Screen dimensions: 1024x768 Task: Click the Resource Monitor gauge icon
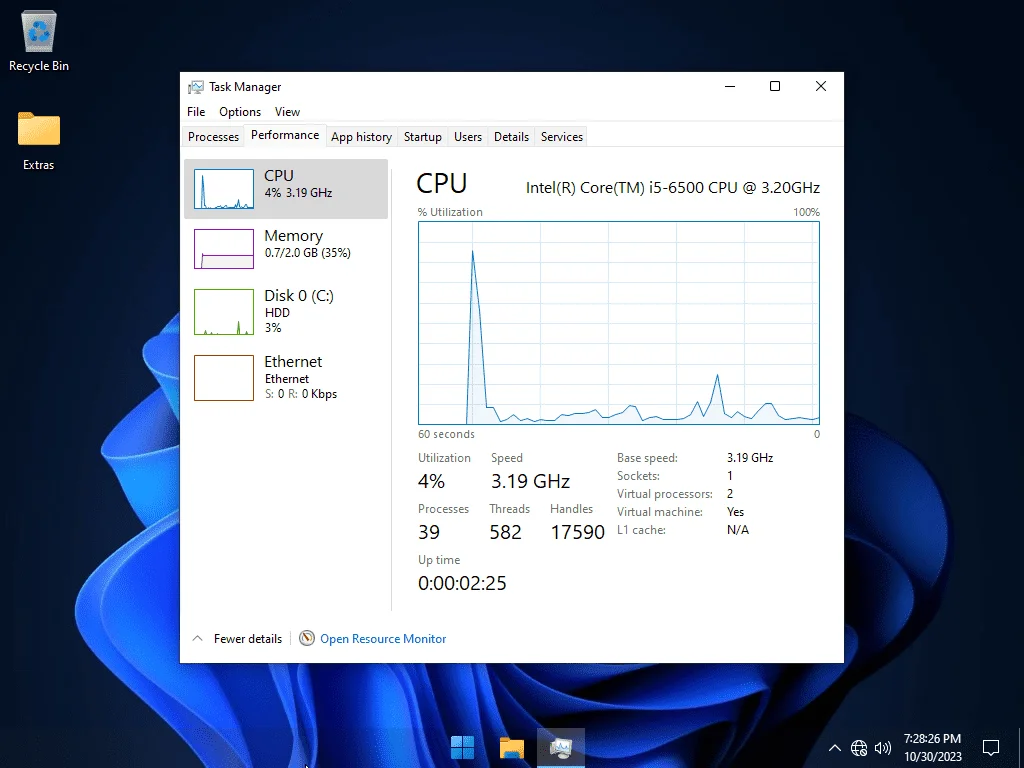point(307,638)
